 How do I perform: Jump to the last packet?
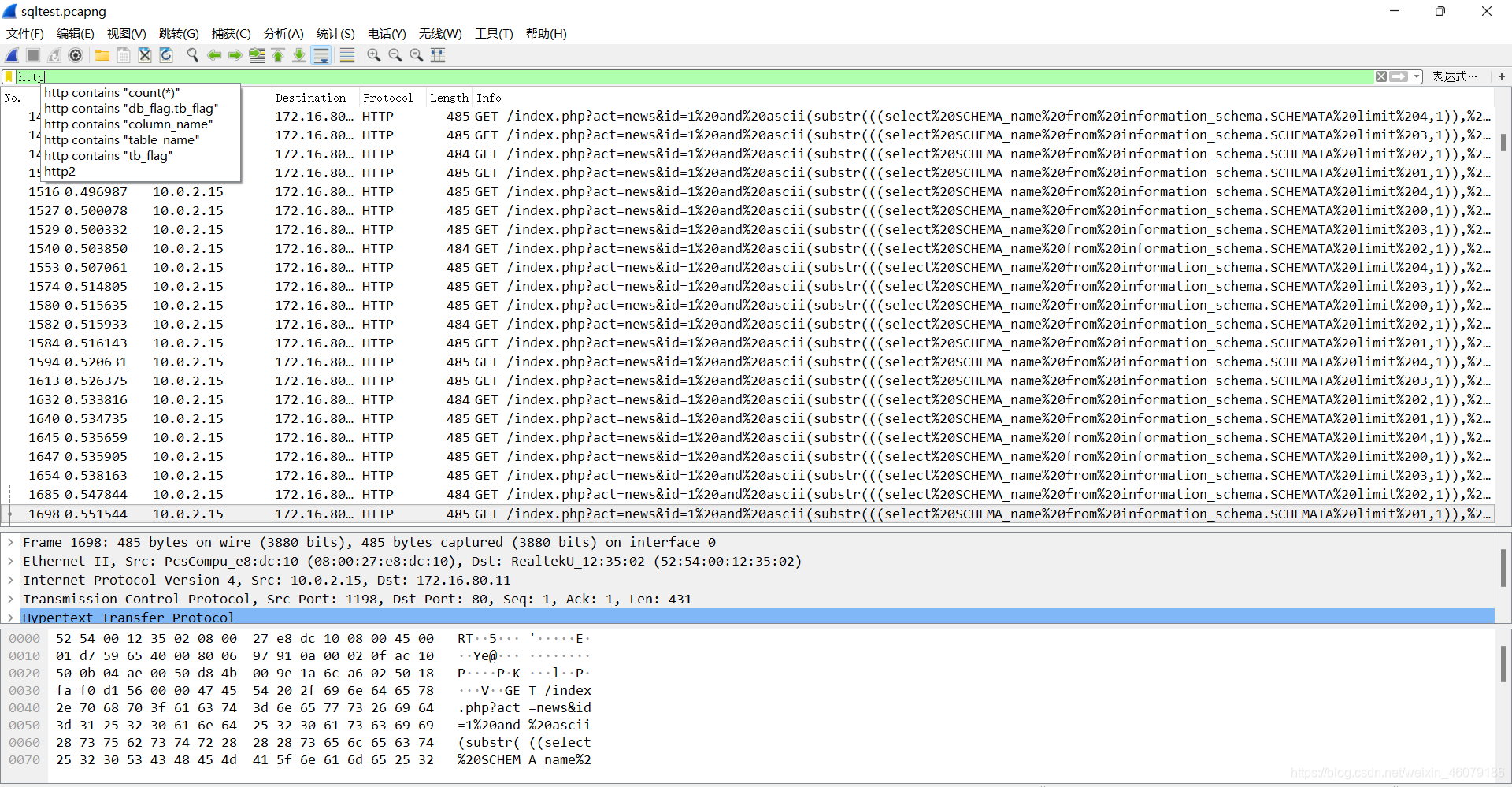tap(299, 55)
